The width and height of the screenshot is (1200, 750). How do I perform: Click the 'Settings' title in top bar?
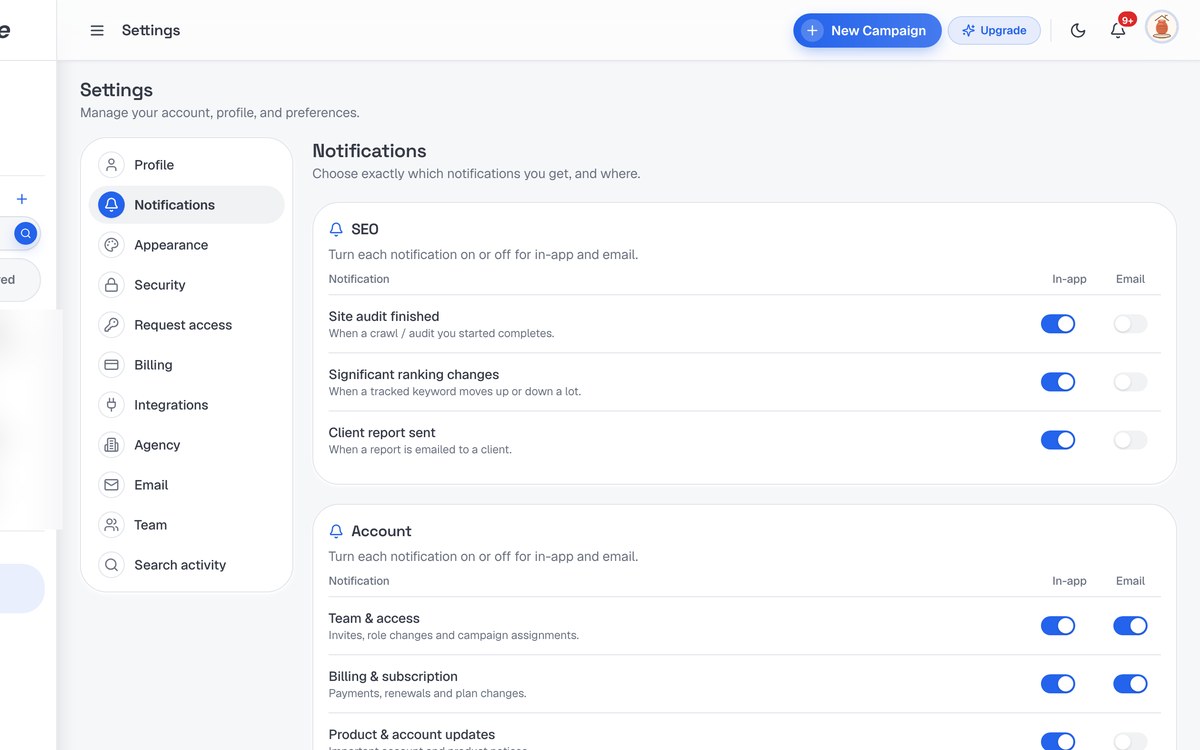pos(151,30)
